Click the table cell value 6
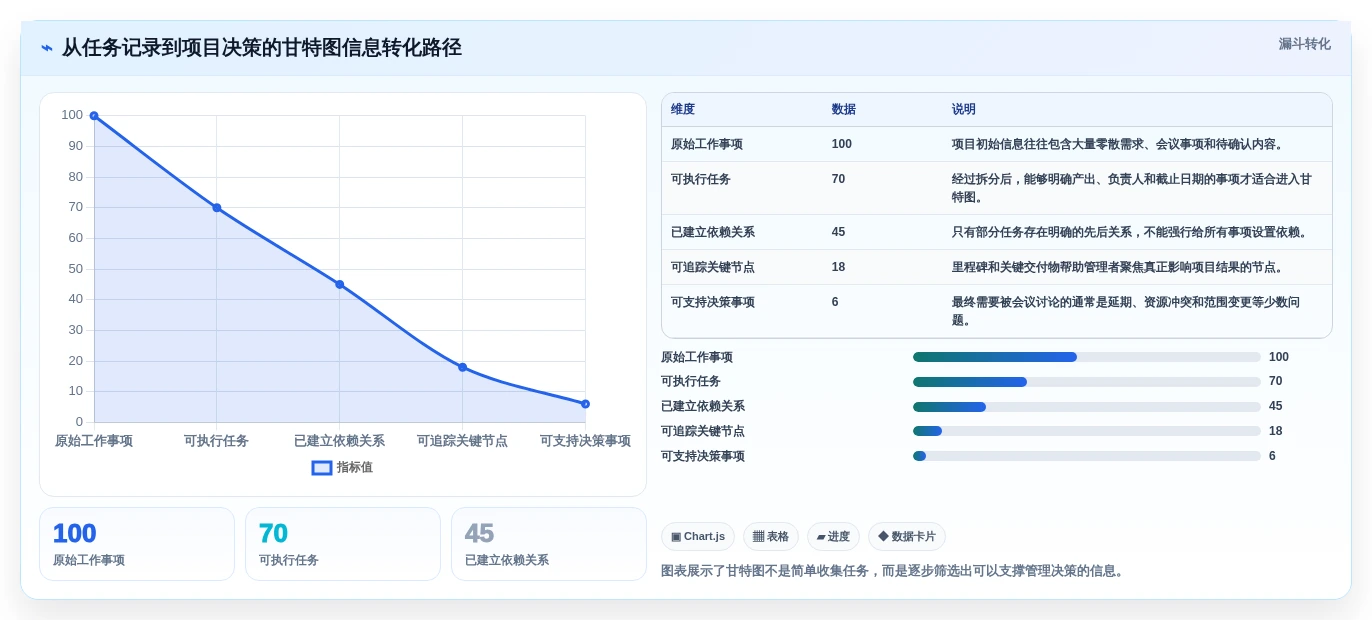Image resolution: width=1372 pixels, height=620 pixels. click(835, 302)
